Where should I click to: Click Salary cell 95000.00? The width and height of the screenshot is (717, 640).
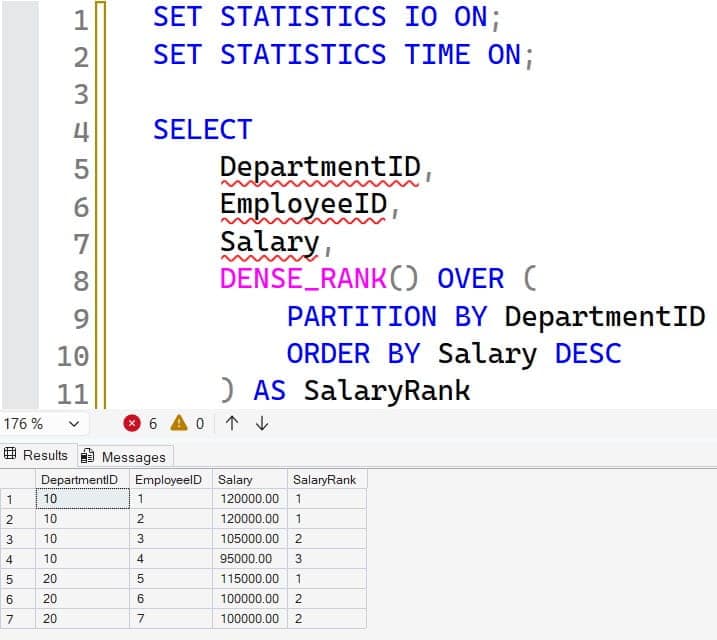click(250, 559)
